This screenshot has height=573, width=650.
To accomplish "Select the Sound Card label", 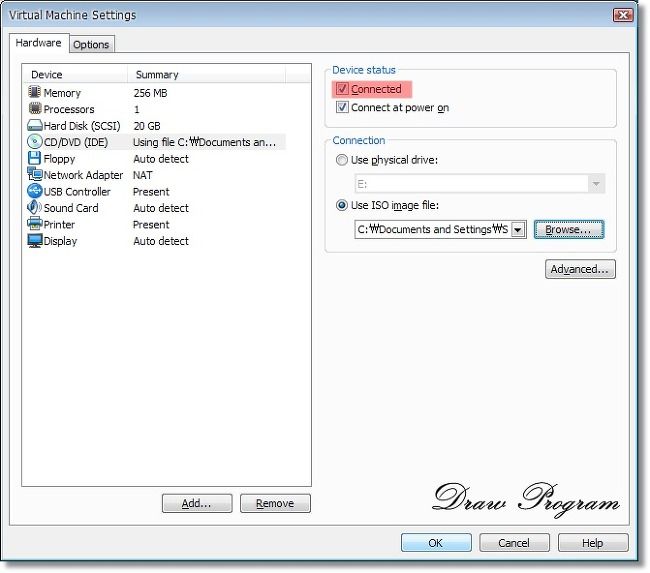I will [71, 208].
